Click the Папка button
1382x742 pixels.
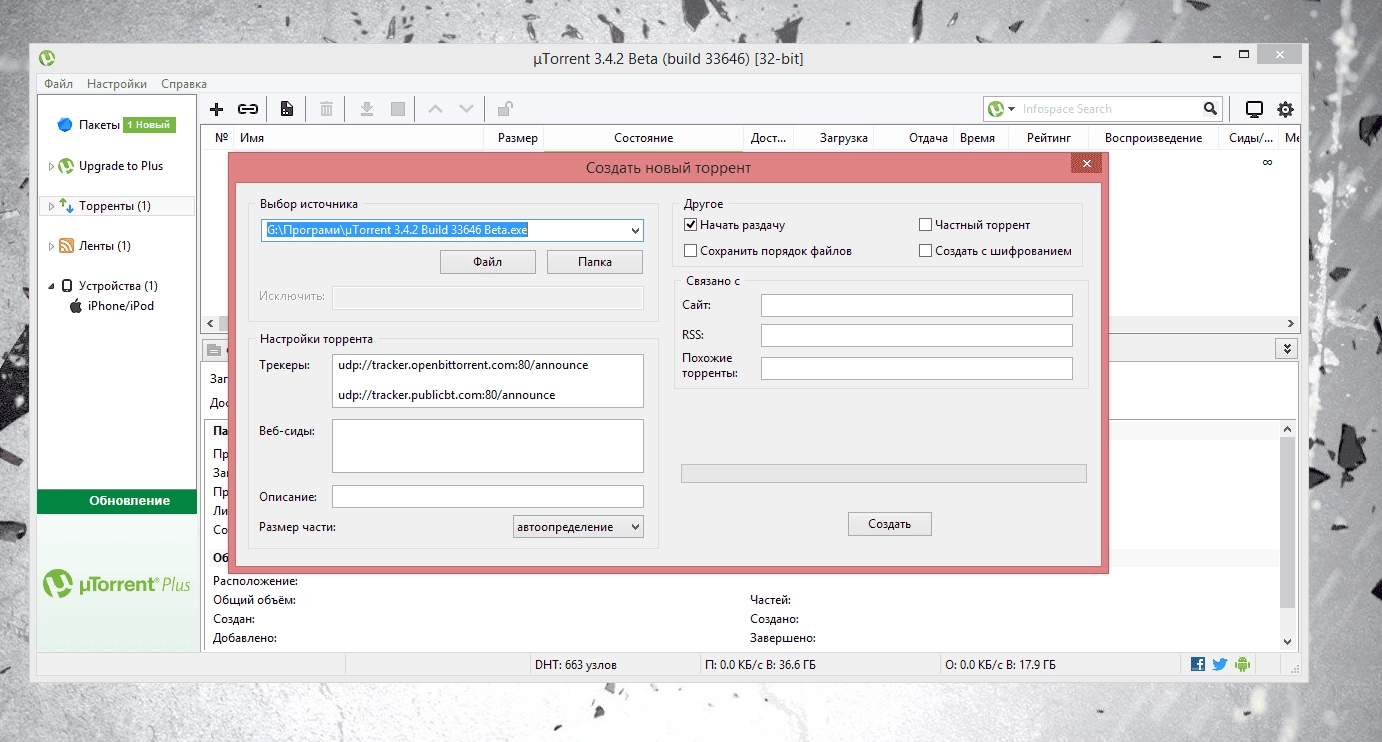pyautogui.click(x=595, y=261)
